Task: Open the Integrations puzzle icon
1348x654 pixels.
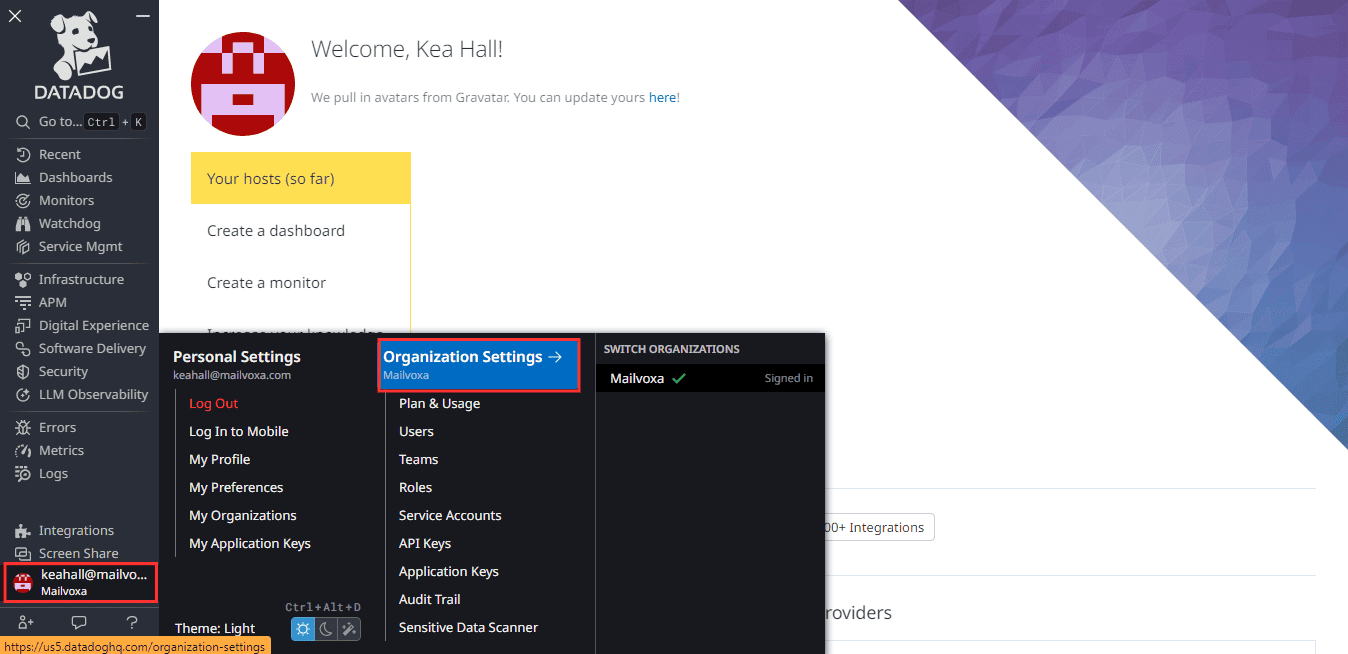Action: point(23,531)
